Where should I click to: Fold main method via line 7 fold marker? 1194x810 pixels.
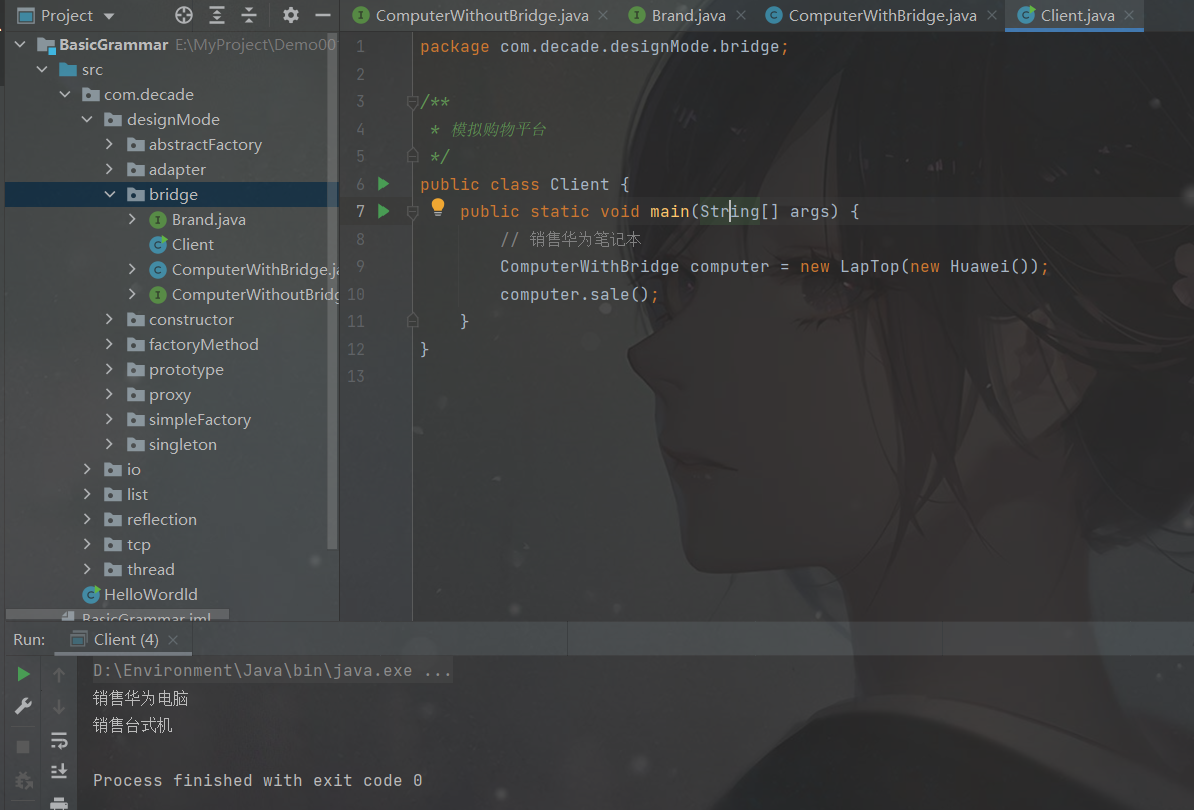tap(413, 212)
